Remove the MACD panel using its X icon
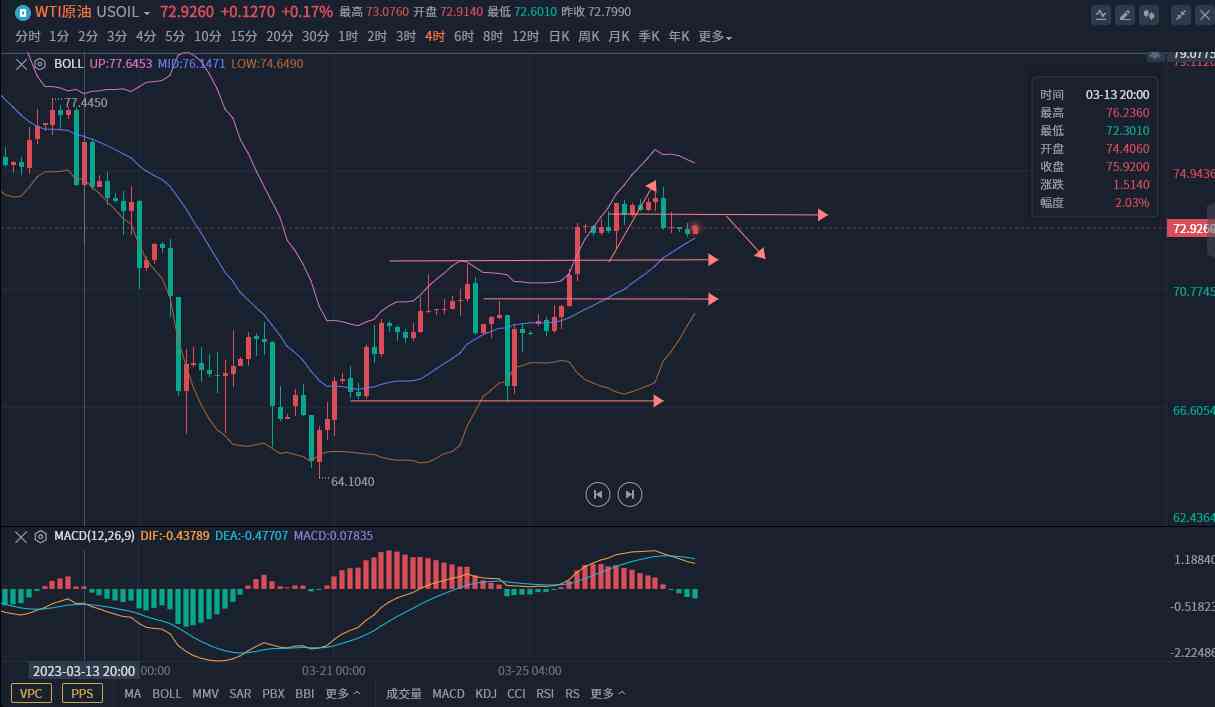The image size is (1215, 707). tap(22, 536)
